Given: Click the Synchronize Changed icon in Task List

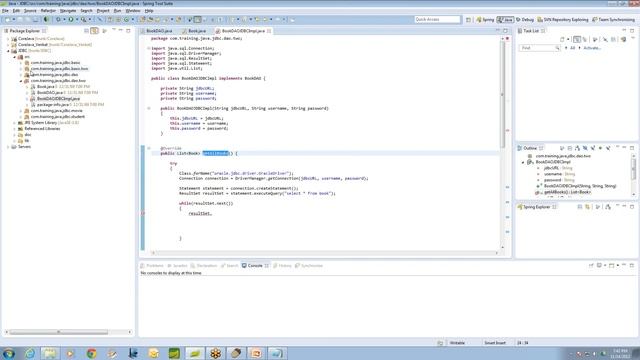Looking at the screenshot, I should 623,40.
